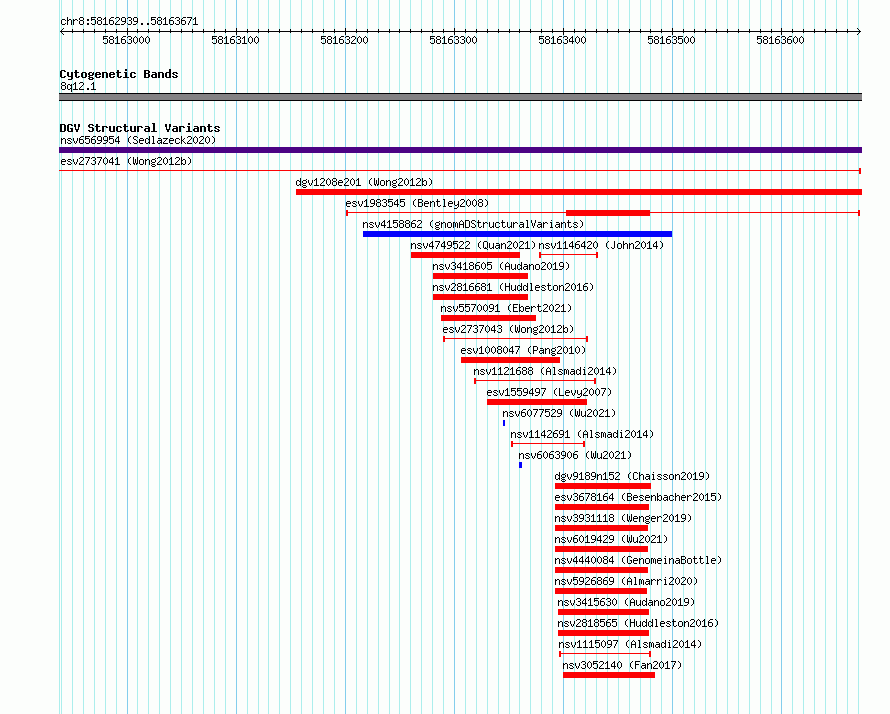Click nsv3931118 (Wenger2019) label
890x714 pixels.
(x=623, y=518)
